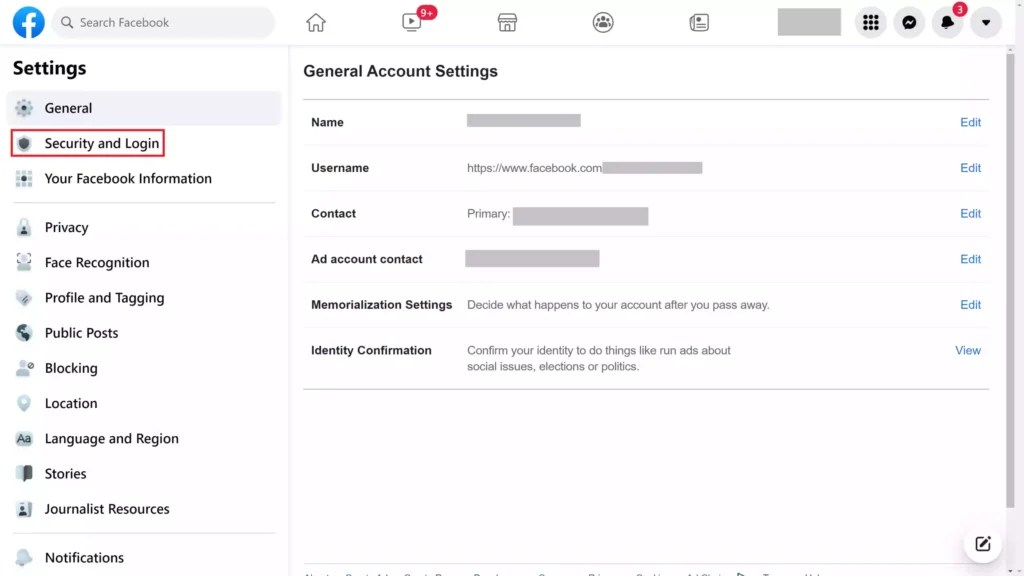This screenshot has height=576, width=1024.
Task: Select Your Facebook Information in the sidebar
Action: tap(128, 178)
